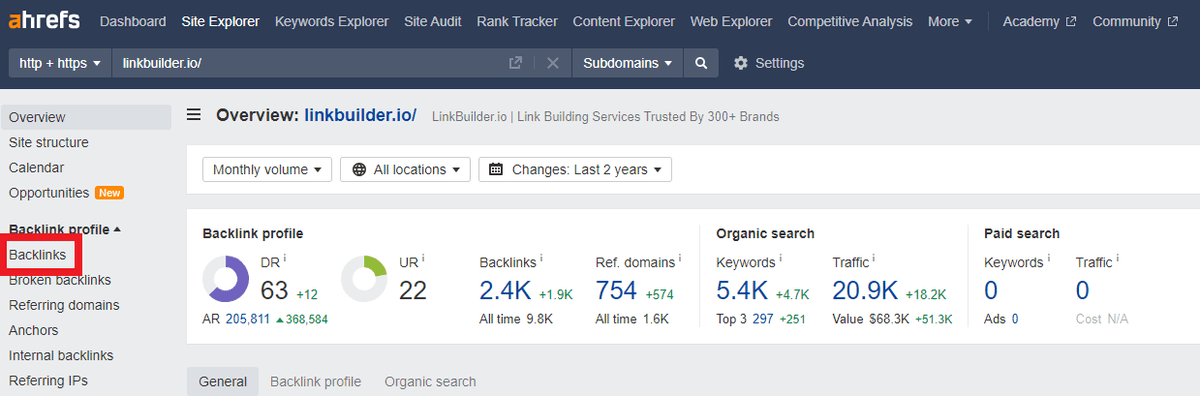Open the Subdomains mode dropdown
Image resolution: width=1200 pixels, height=396 pixels.
tap(628, 63)
